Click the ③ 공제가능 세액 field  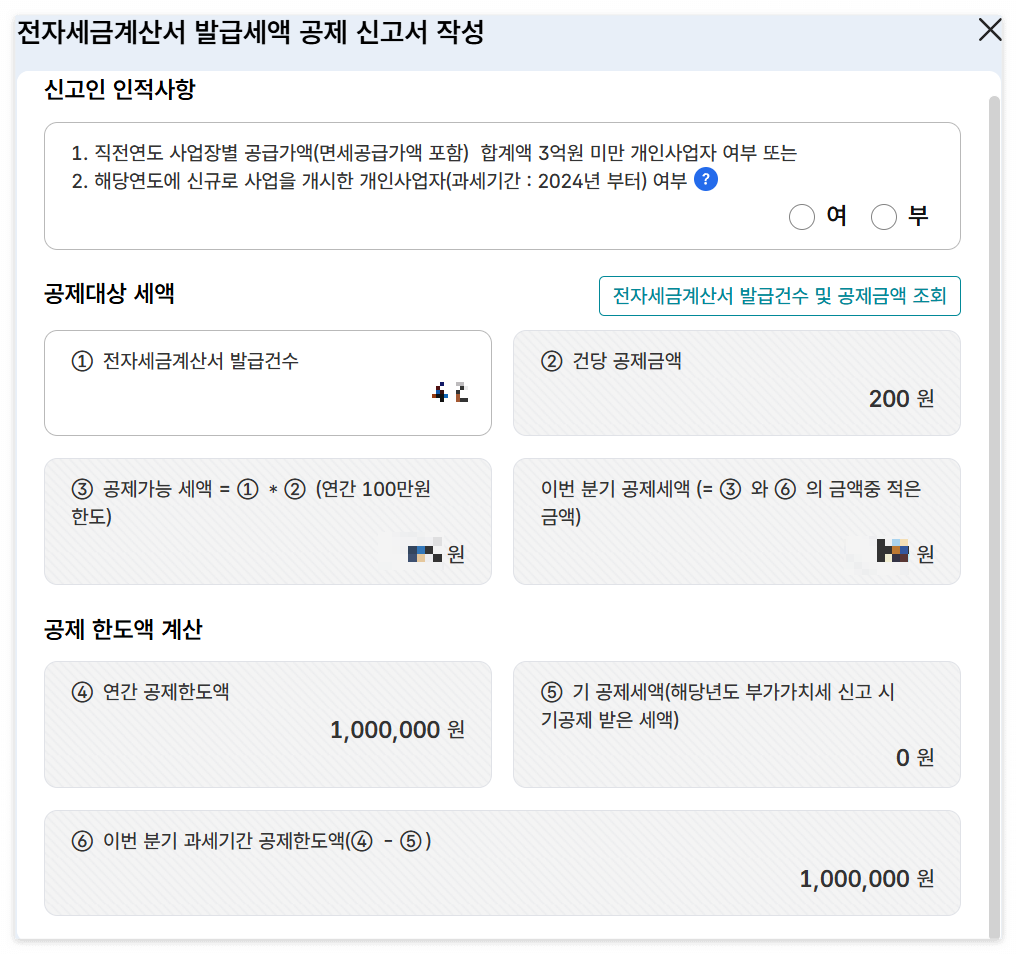(x=267, y=521)
